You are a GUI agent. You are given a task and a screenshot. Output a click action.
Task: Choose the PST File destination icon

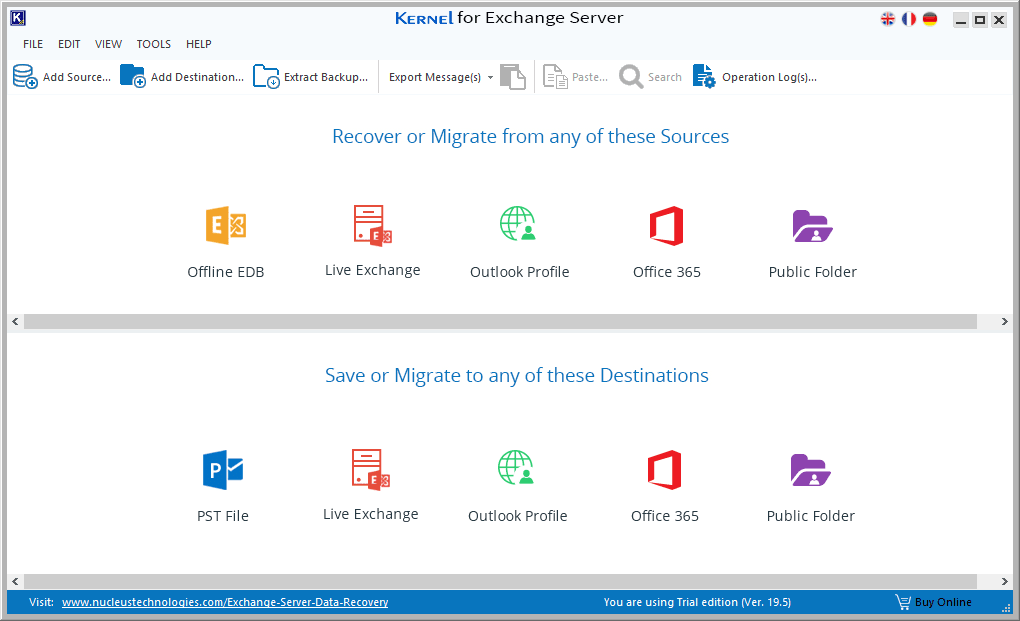pos(223,469)
